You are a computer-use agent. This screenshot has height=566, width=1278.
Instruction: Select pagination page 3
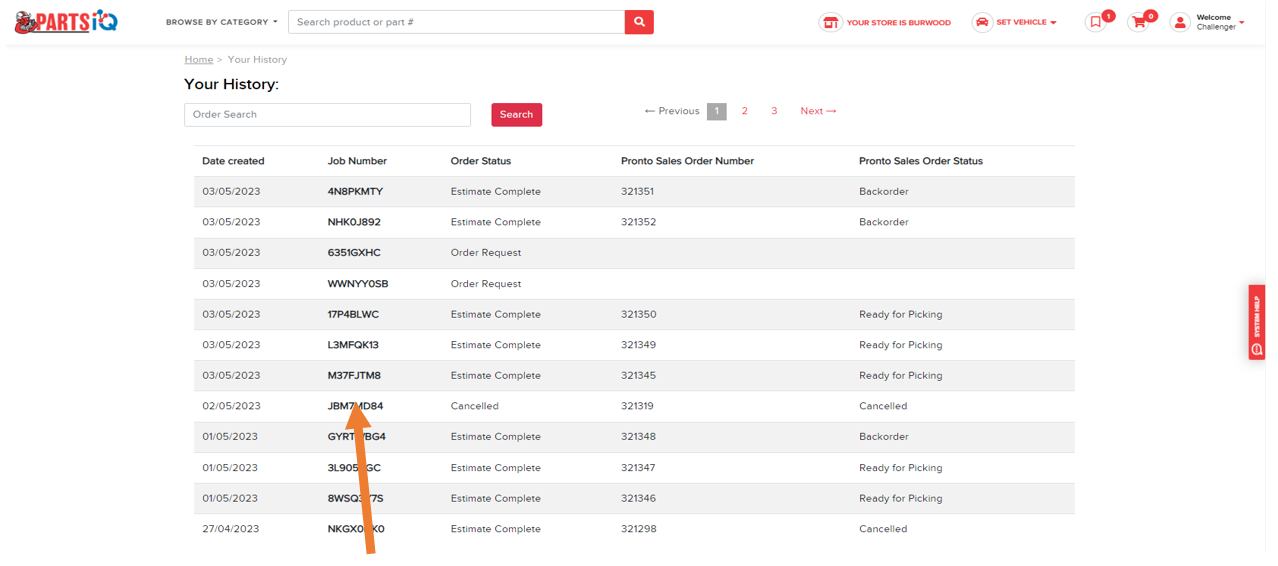(774, 111)
